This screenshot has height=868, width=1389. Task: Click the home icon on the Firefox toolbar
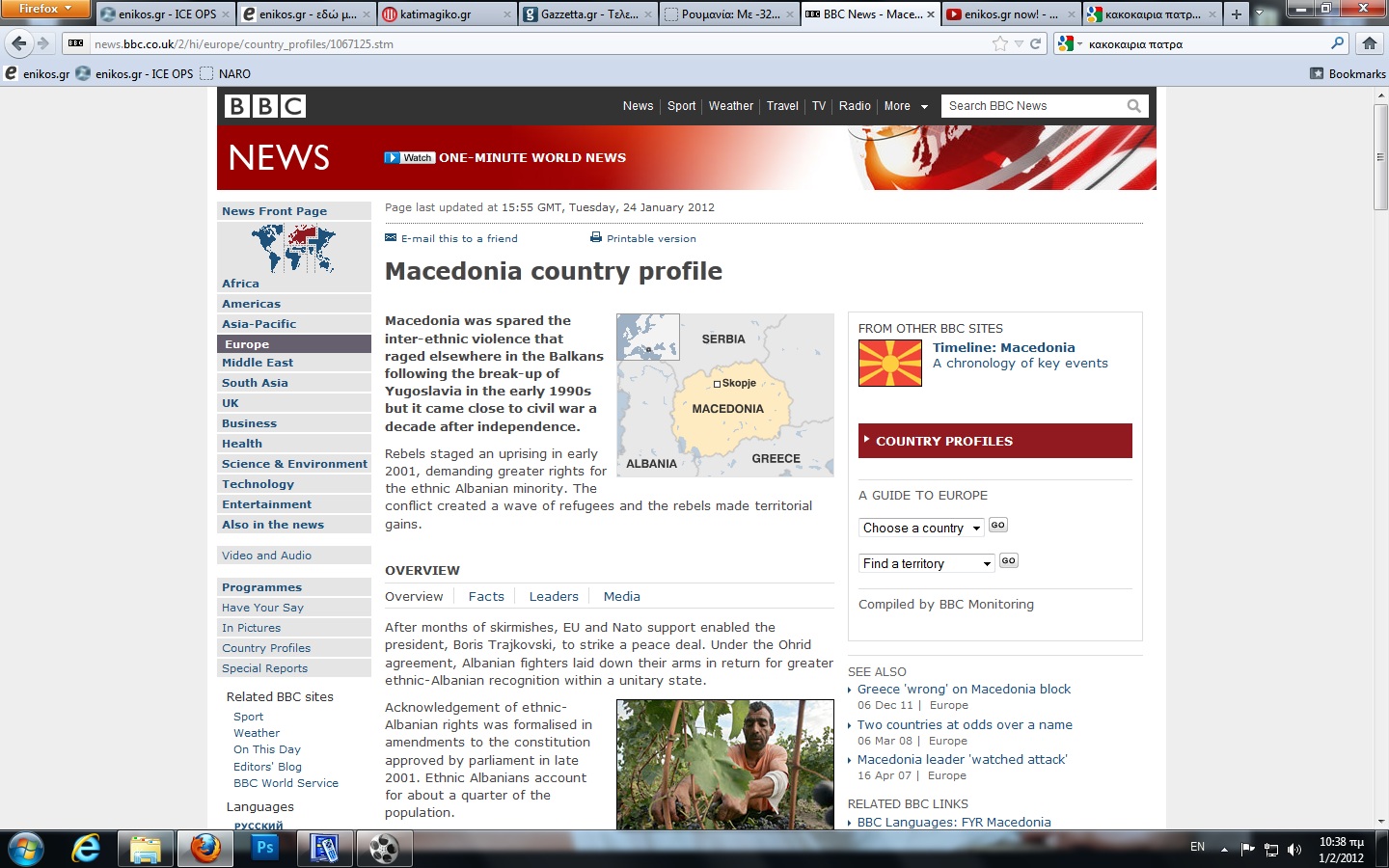pyautogui.click(x=1369, y=43)
